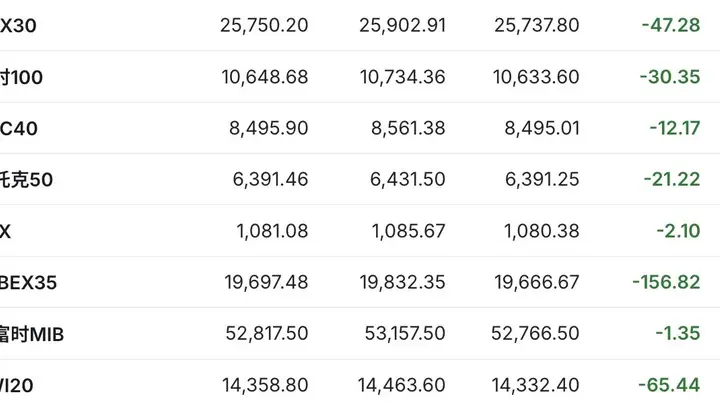Select the 8,495.01 low value
Screen dimensions: 720x405
(542, 128)
